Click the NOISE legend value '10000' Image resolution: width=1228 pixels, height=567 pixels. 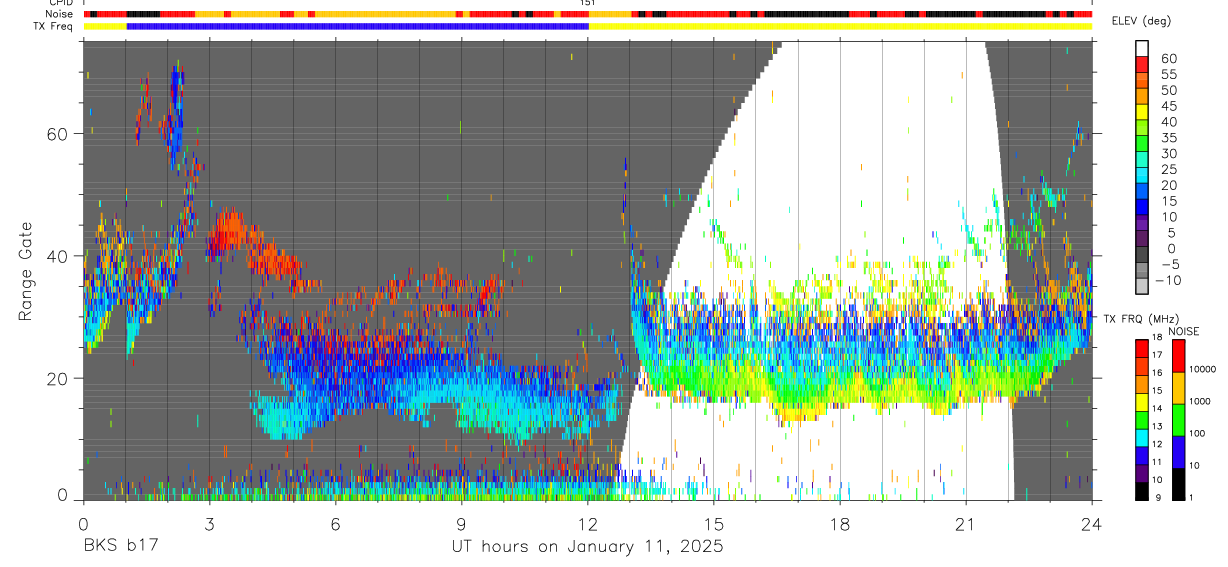1203,369
